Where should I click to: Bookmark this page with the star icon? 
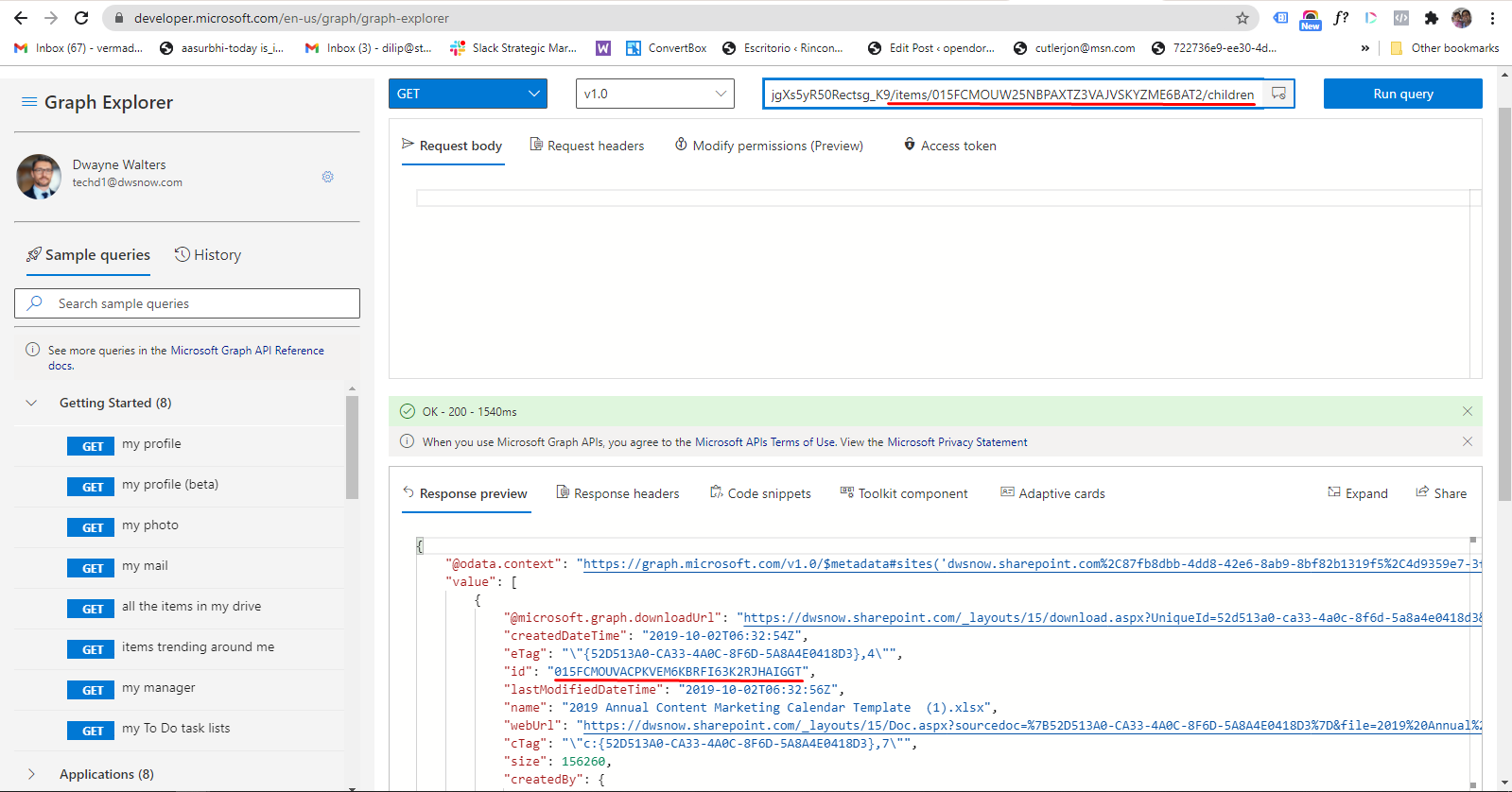pyautogui.click(x=1243, y=18)
